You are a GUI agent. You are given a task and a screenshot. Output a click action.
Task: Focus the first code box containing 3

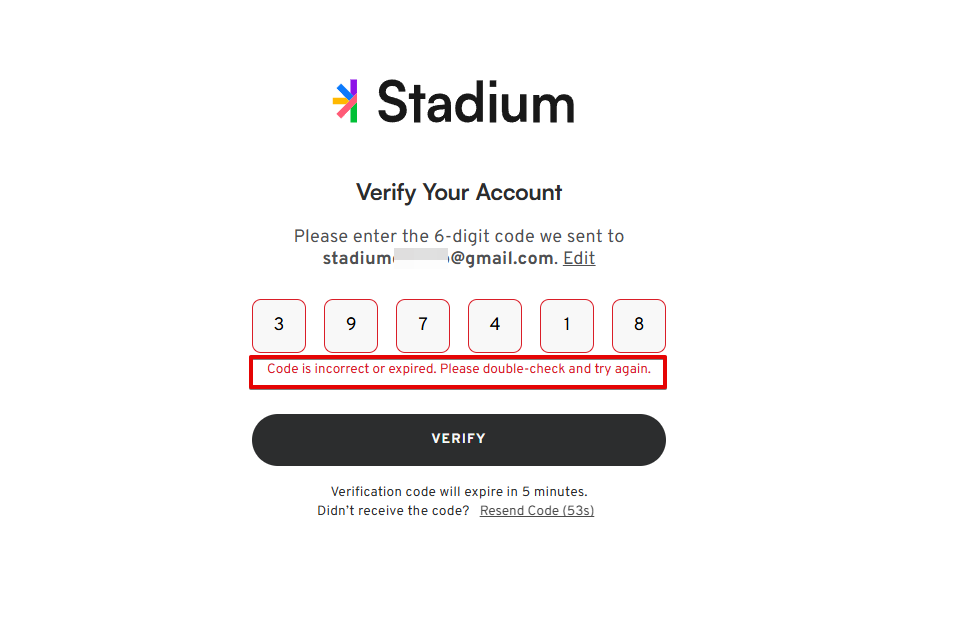[279, 325]
